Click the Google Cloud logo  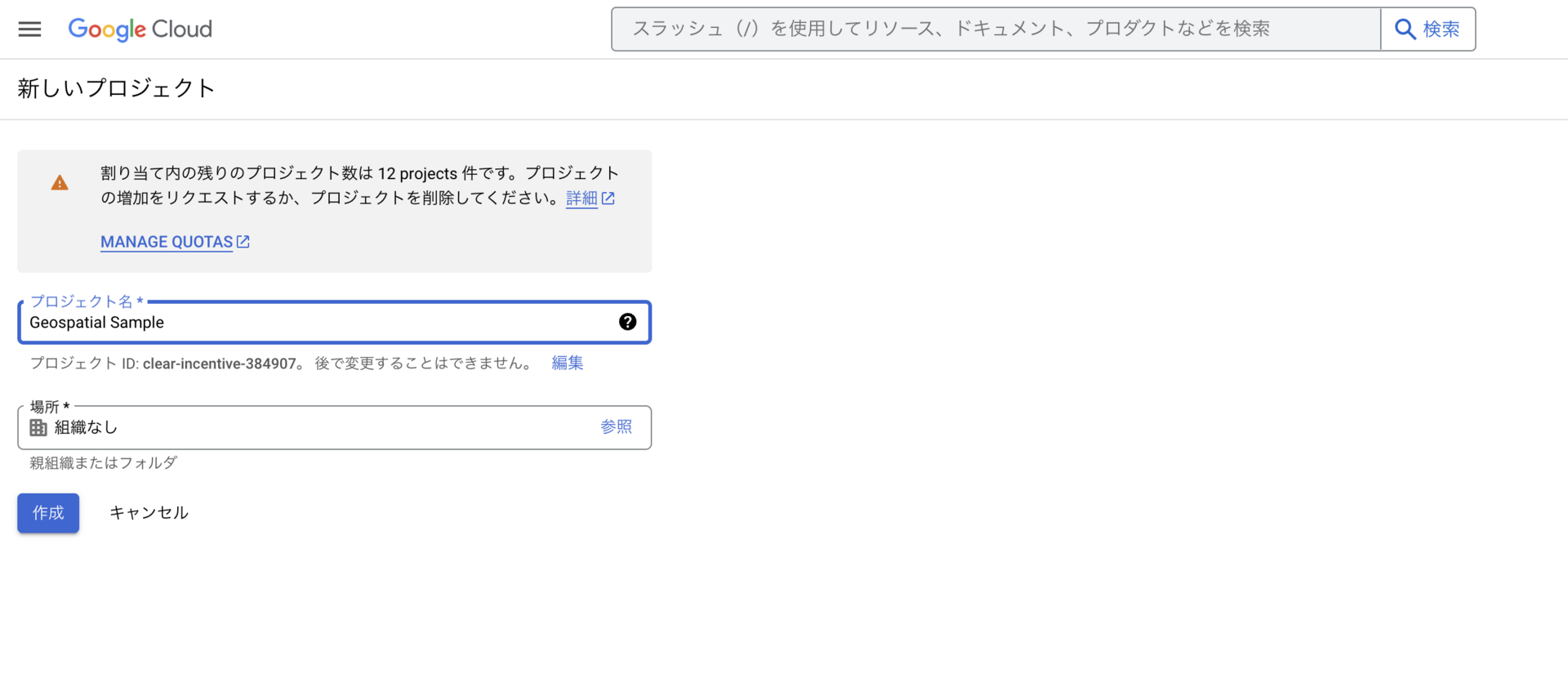click(x=140, y=29)
